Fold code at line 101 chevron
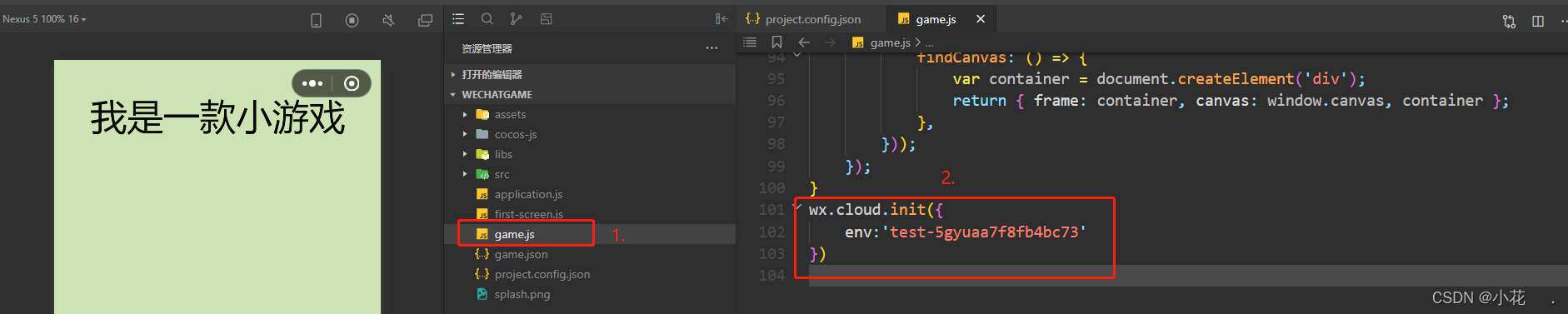The image size is (1568, 314). (x=798, y=206)
